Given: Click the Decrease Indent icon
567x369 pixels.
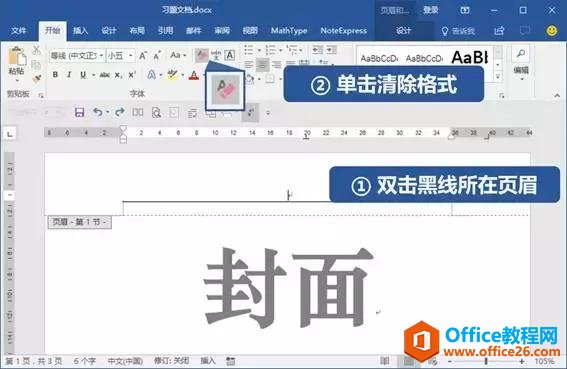Looking at the screenshot, I should click(x=317, y=50).
